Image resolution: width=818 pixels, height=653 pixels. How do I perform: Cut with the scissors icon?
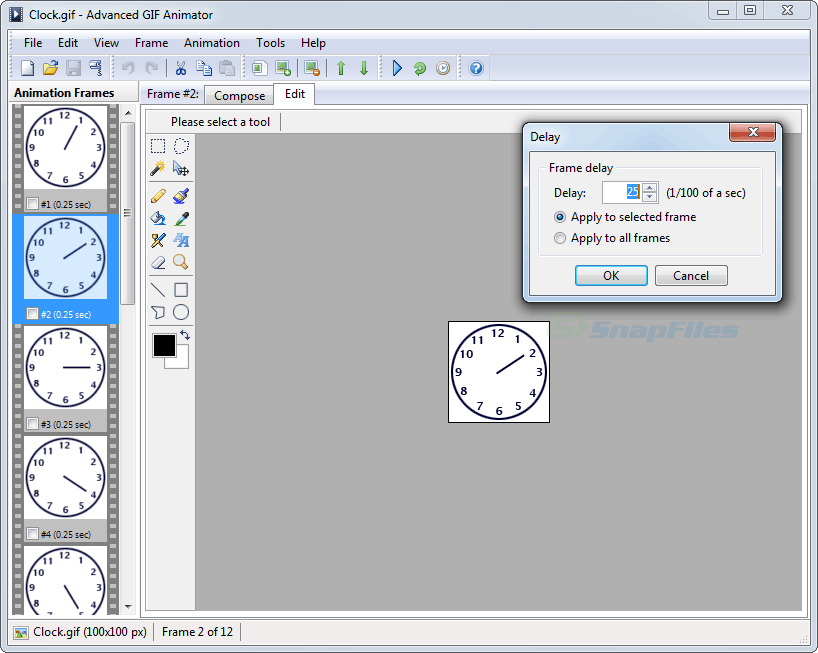pos(181,68)
